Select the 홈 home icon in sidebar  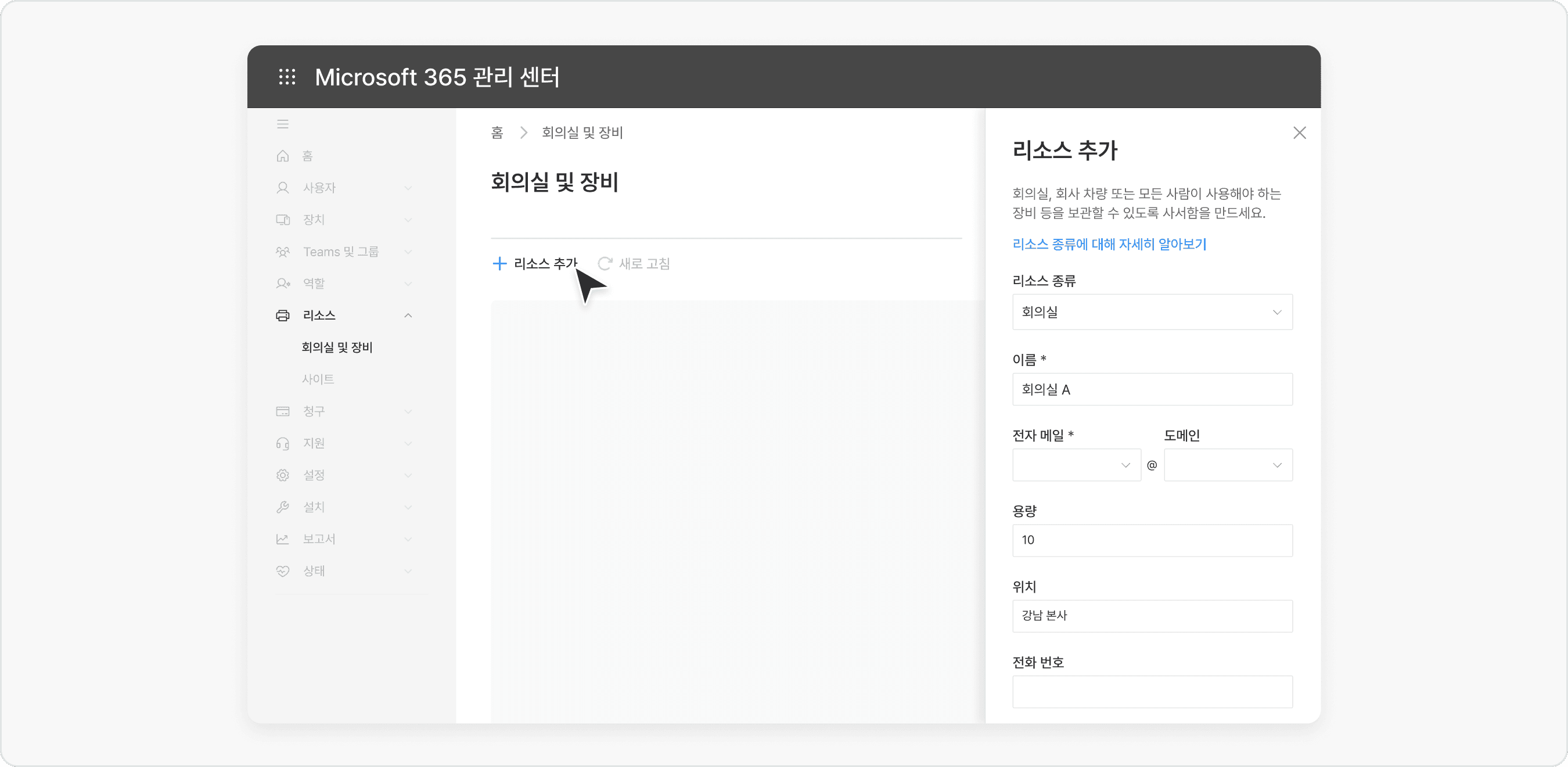(x=283, y=156)
